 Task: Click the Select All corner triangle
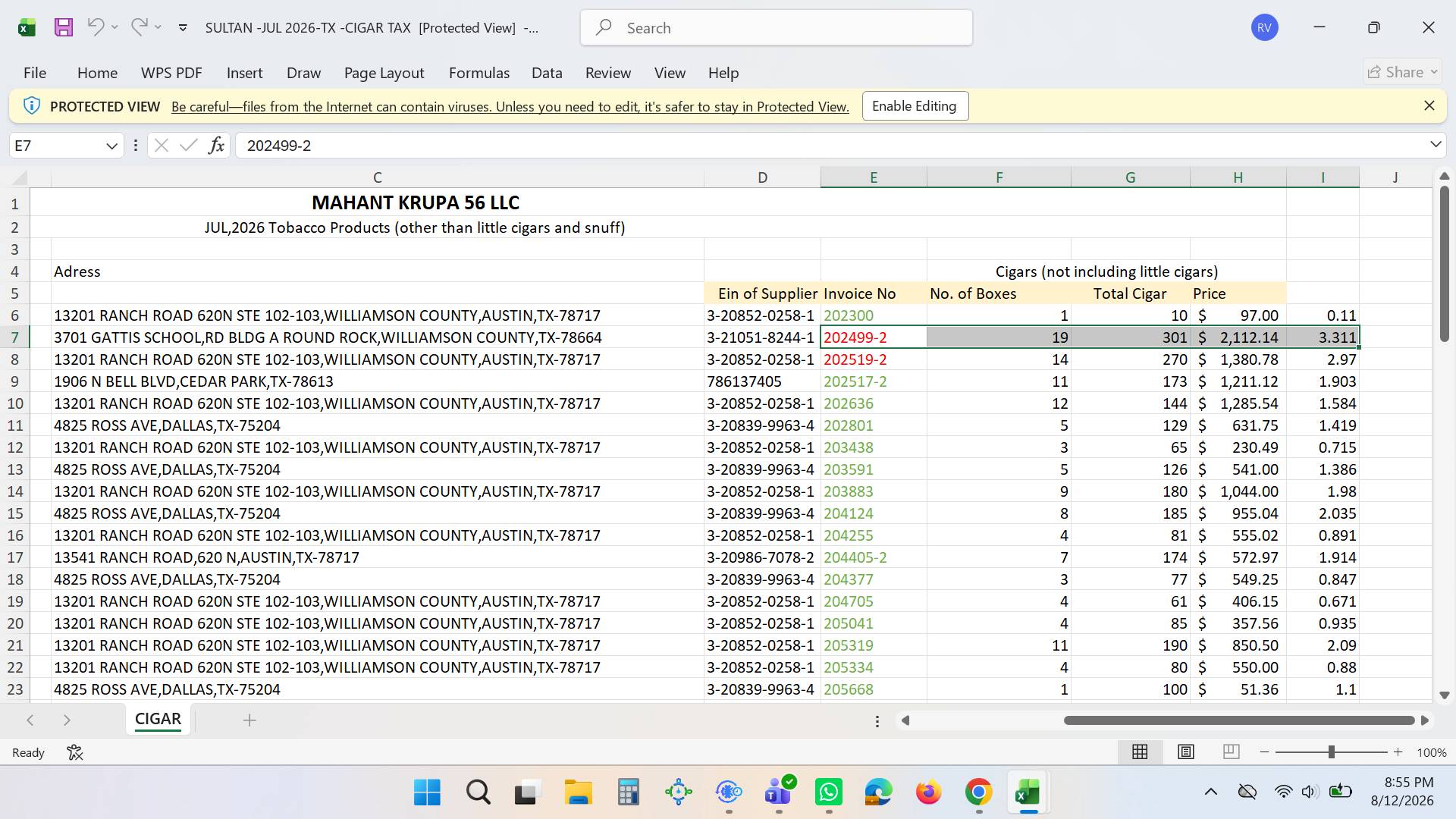(20, 177)
